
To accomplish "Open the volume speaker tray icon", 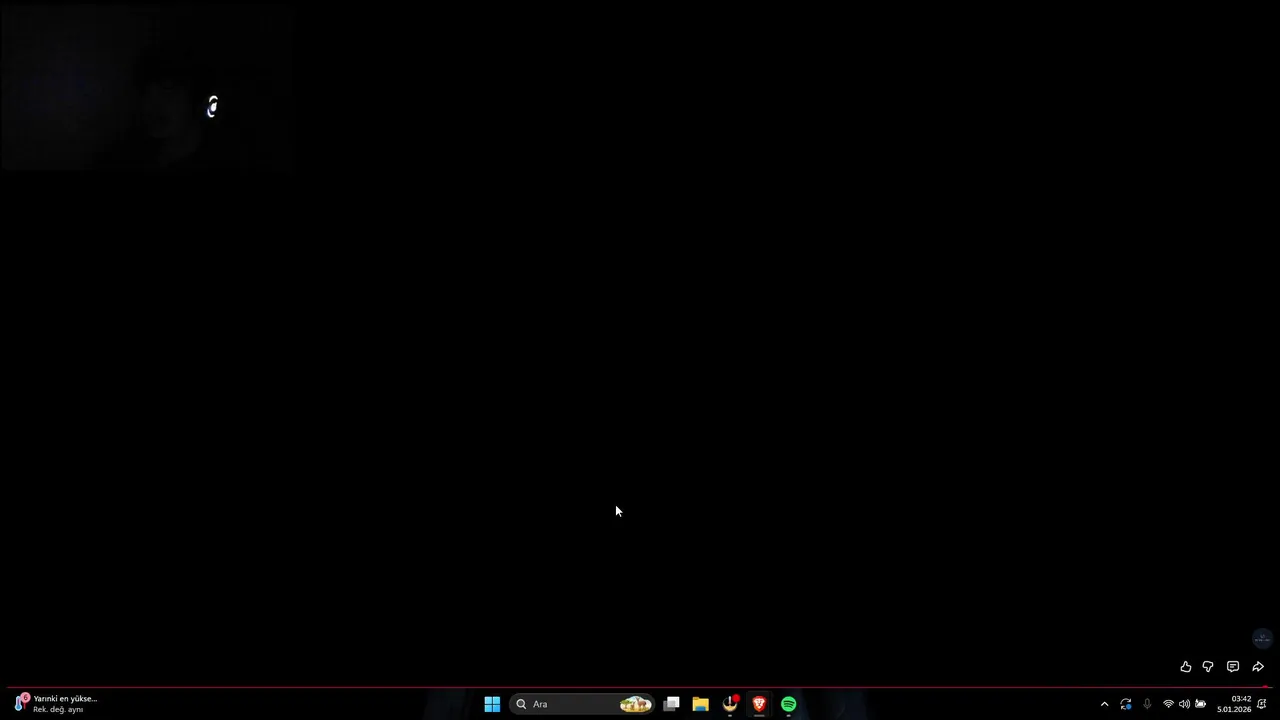I will [x=1184, y=704].
